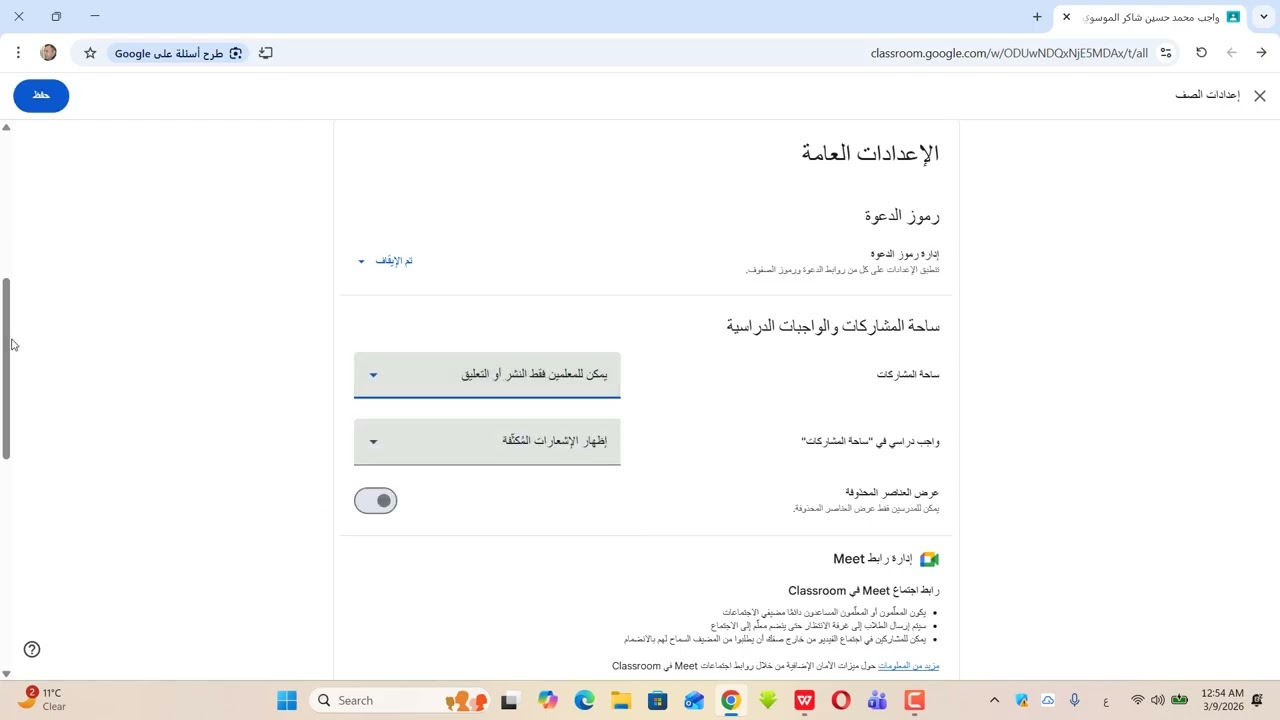Click the OneDrive cloud tray icon
The image size is (1280, 720).
pos(1048,701)
